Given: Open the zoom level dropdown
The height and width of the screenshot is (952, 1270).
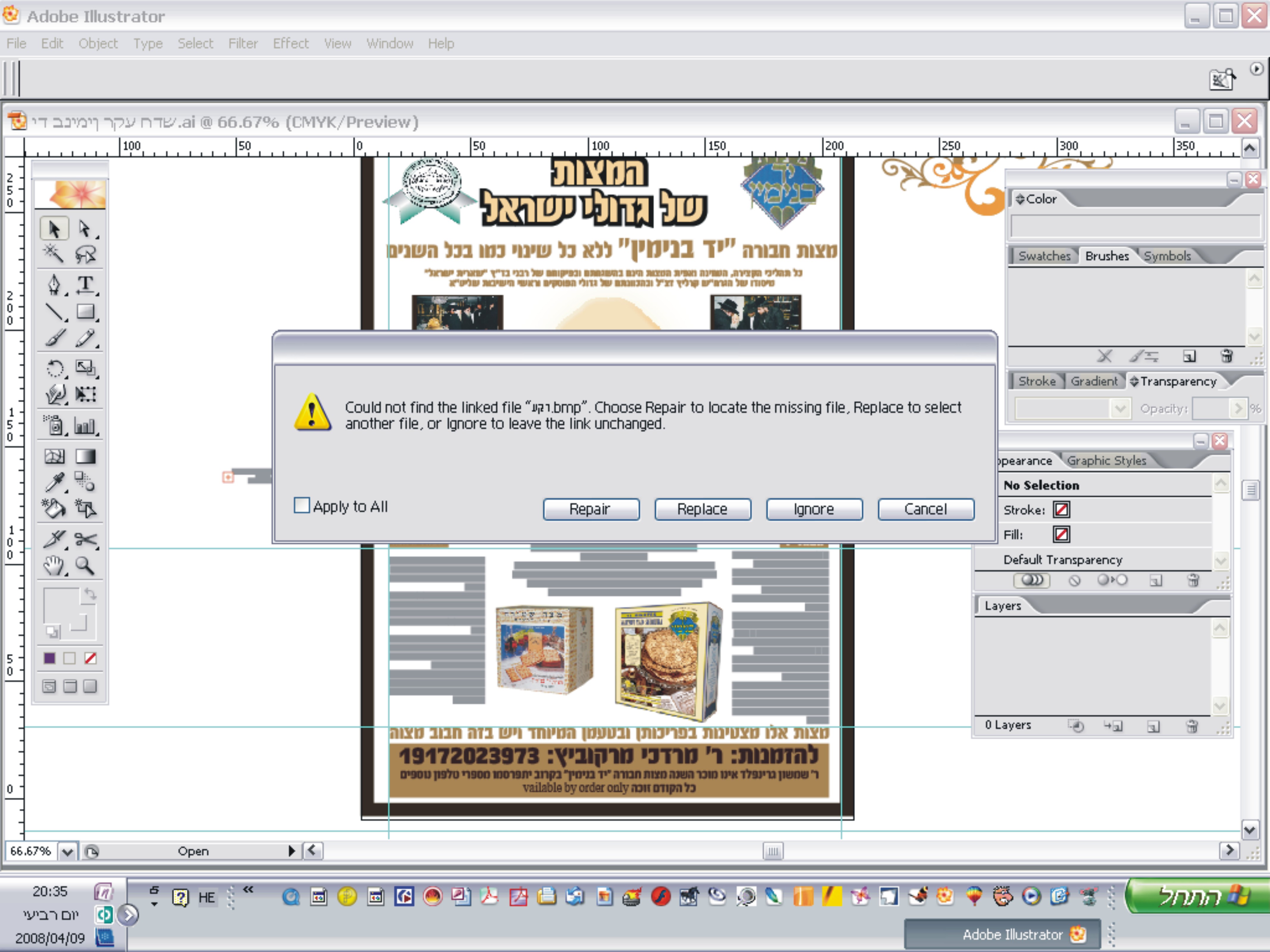Looking at the screenshot, I should point(67,851).
